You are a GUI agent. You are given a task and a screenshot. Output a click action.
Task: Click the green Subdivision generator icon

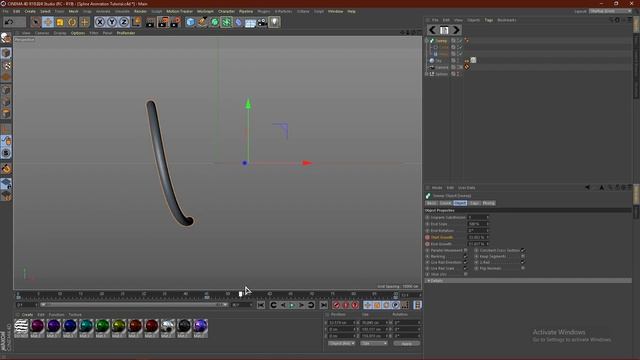[x=214, y=22]
